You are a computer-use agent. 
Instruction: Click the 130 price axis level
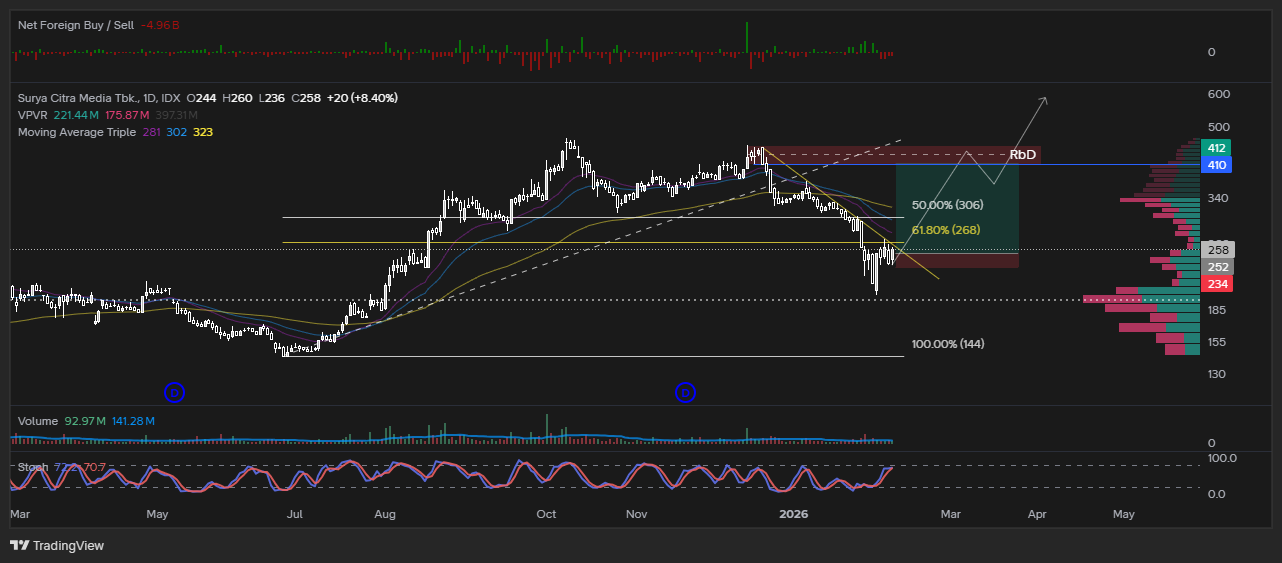pyautogui.click(x=1219, y=374)
